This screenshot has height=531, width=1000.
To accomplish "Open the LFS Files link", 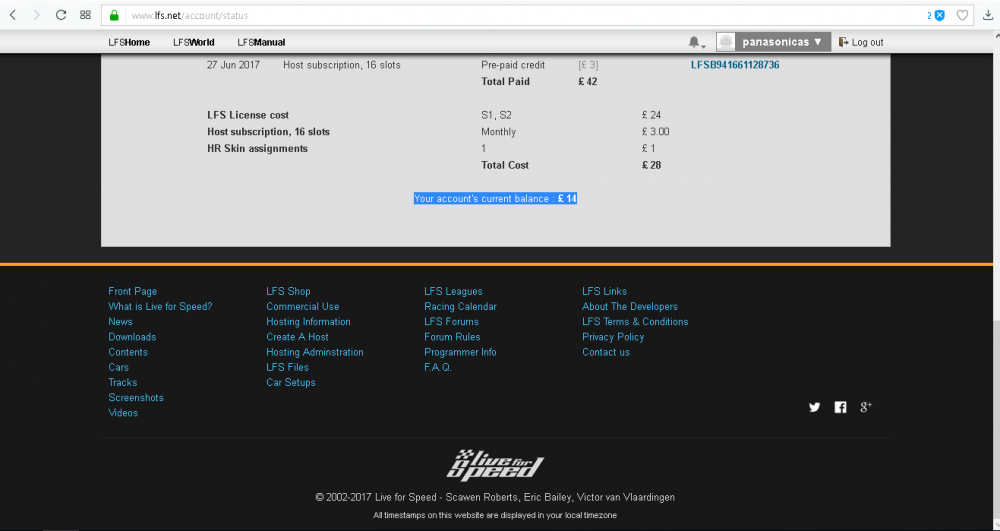I will tap(288, 367).
